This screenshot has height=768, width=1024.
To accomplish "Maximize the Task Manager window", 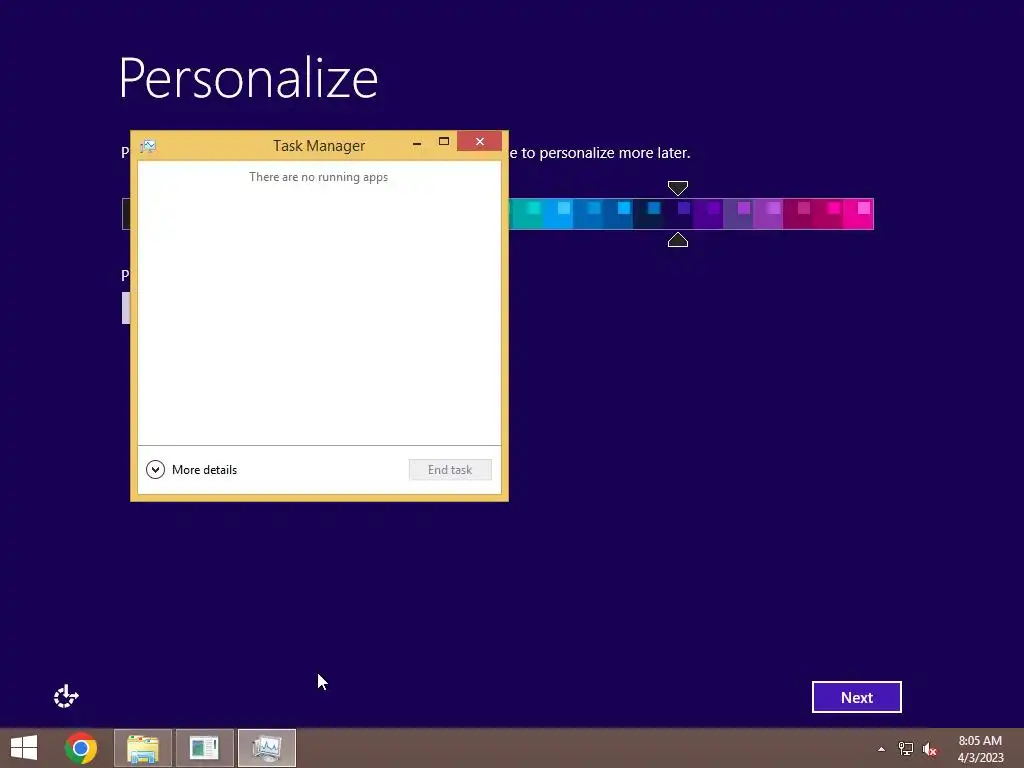I will point(444,142).
